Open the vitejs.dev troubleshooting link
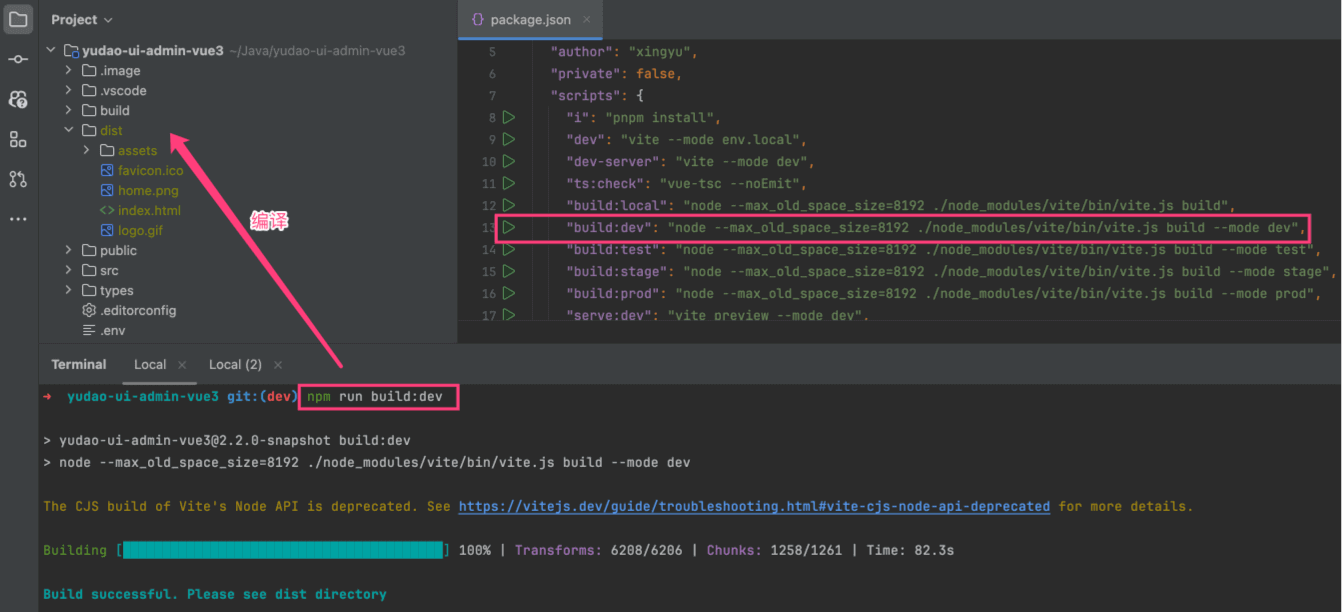Image resolution: width=1342 pixels, height=612 pixels. click(x=754, y=507)
